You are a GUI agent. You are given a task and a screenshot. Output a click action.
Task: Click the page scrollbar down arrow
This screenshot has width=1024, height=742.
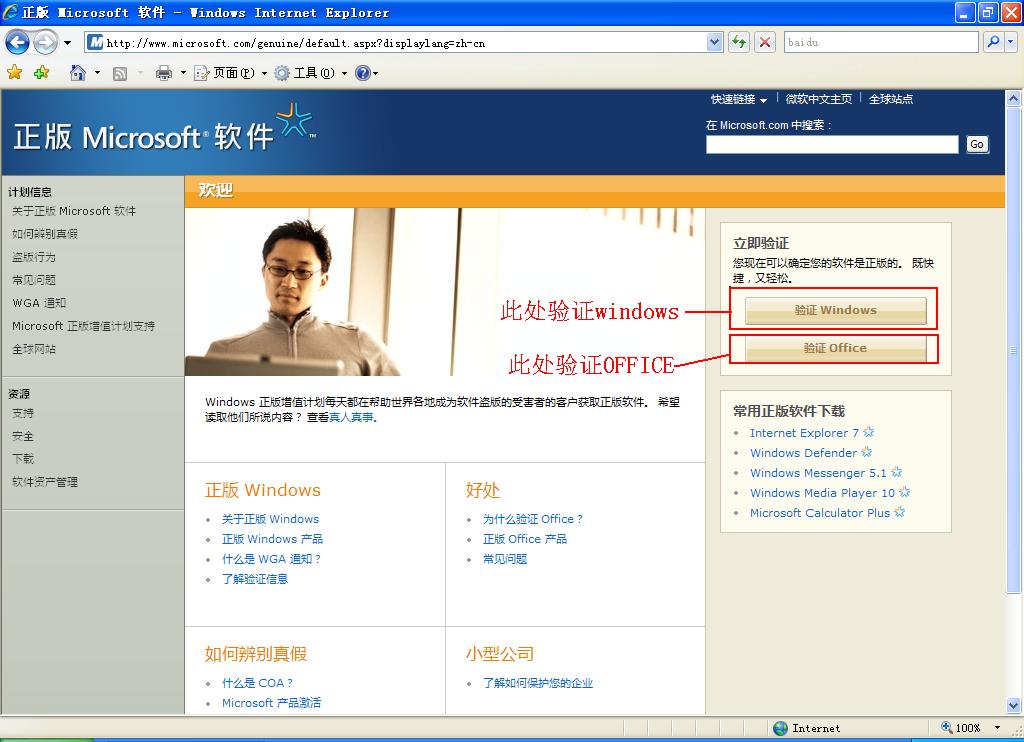1013,705
